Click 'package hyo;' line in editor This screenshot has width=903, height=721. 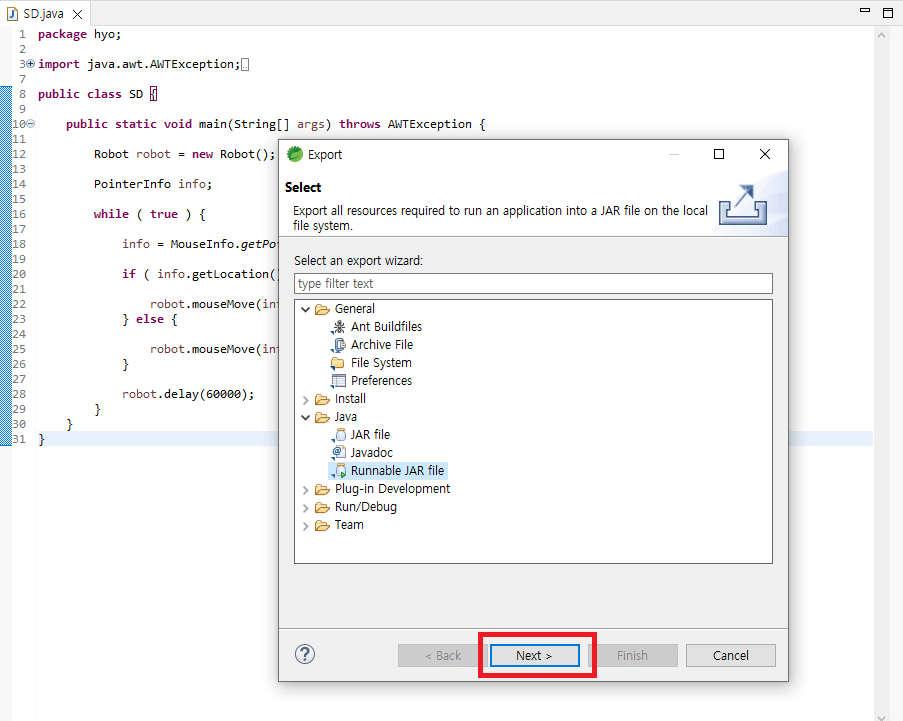(79, 34)
